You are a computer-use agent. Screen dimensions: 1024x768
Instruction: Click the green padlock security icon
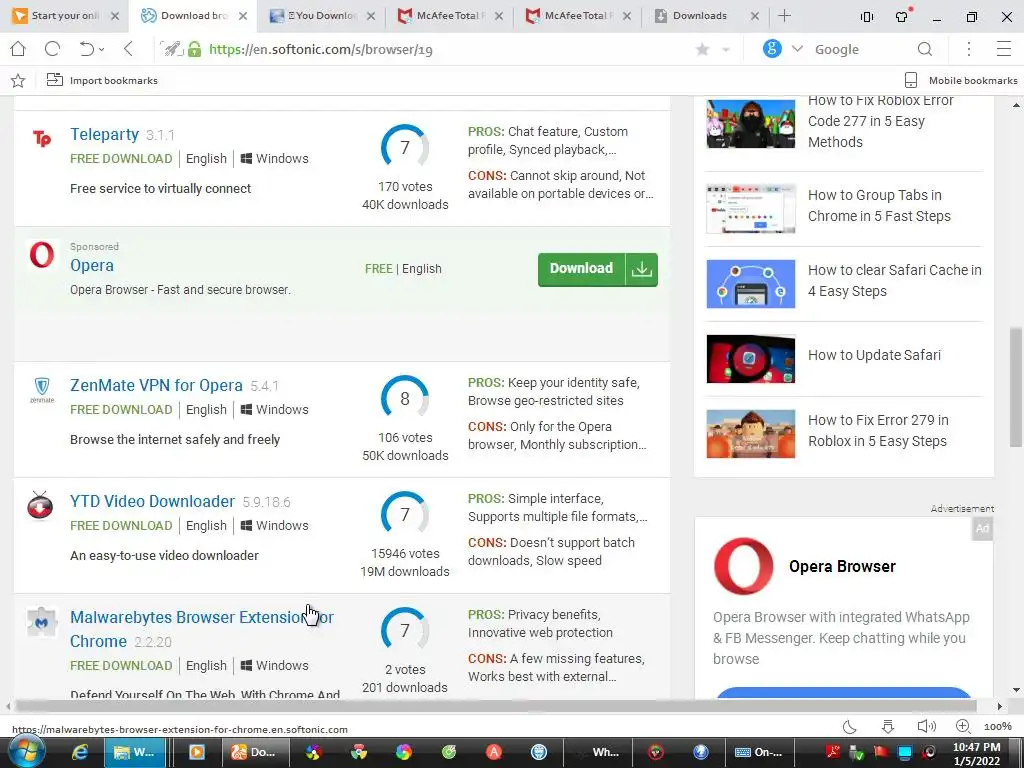pos(194,49)
